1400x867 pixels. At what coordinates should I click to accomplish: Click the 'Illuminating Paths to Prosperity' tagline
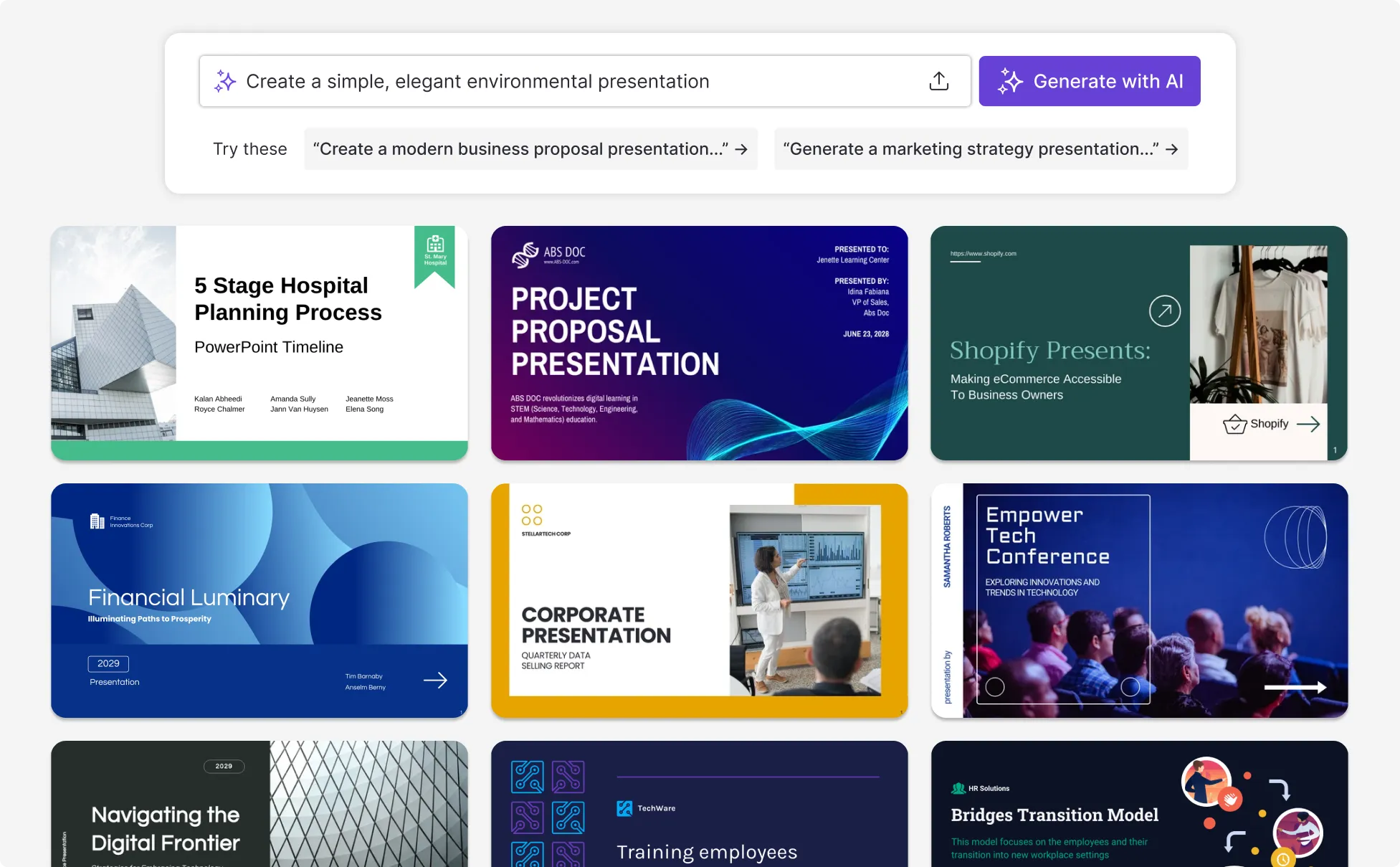click(x=149, y=619)
